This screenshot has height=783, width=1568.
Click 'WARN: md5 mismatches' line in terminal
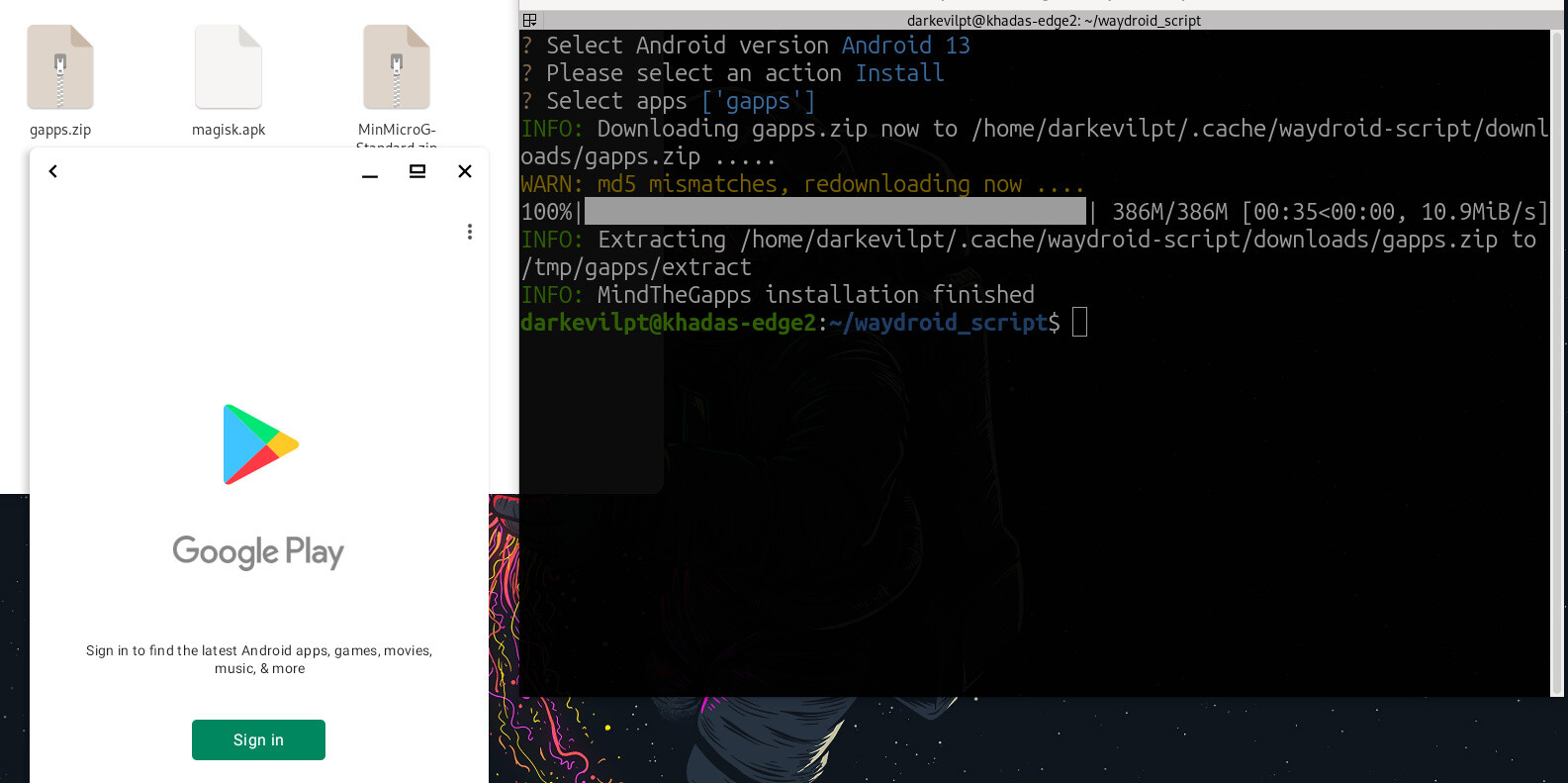(802, 184)
